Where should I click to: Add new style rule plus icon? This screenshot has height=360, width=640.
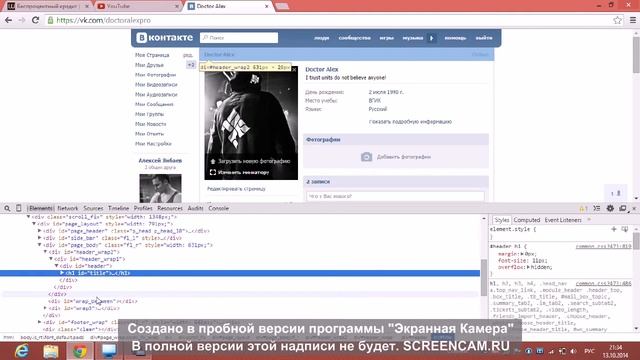click(x=613, y=229)
